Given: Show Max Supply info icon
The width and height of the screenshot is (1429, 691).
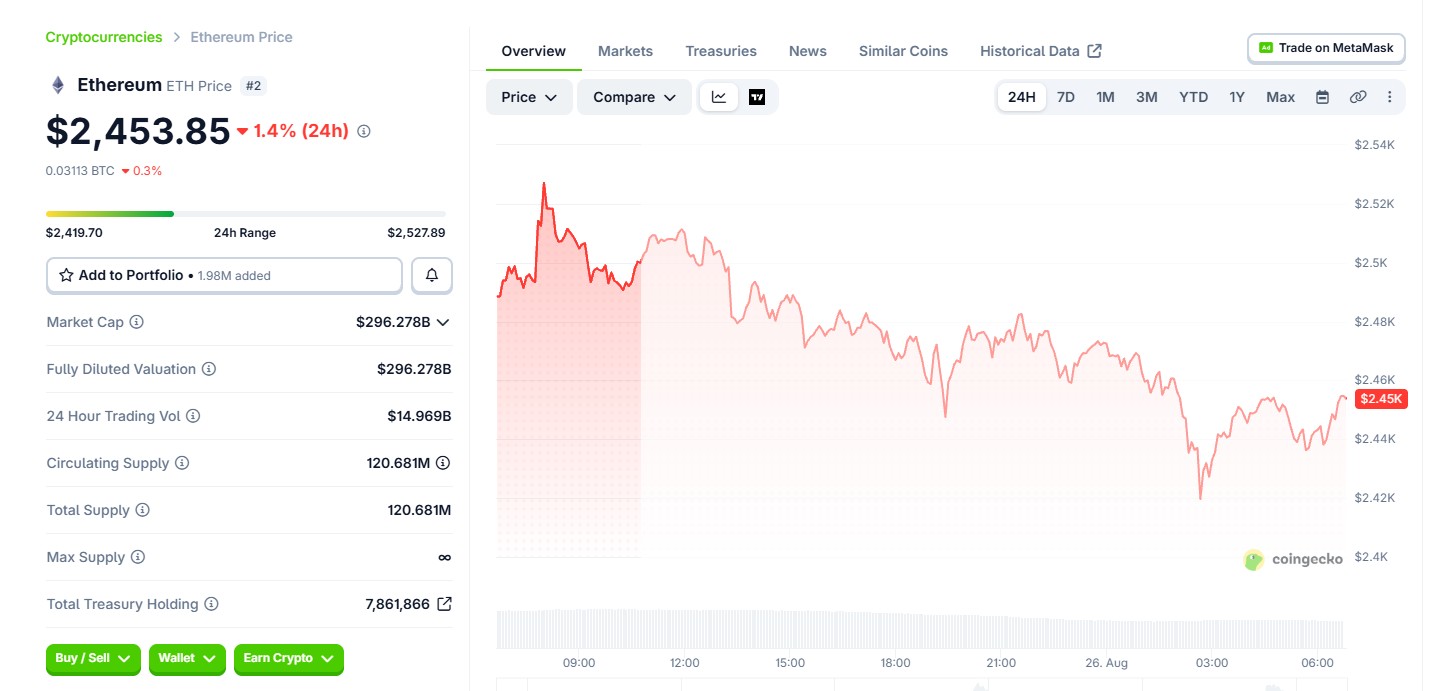Looking at the screenshot, I should point(138,557).
